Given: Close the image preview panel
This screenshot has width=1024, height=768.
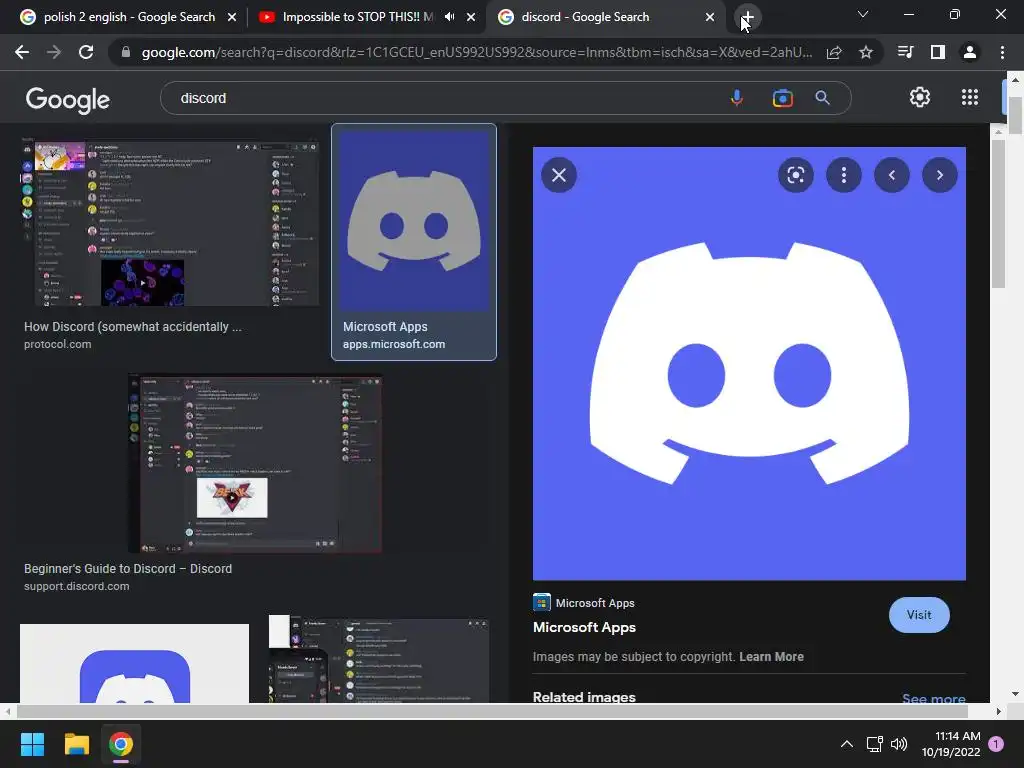Looking at the screenshot, I should (559, 175).
